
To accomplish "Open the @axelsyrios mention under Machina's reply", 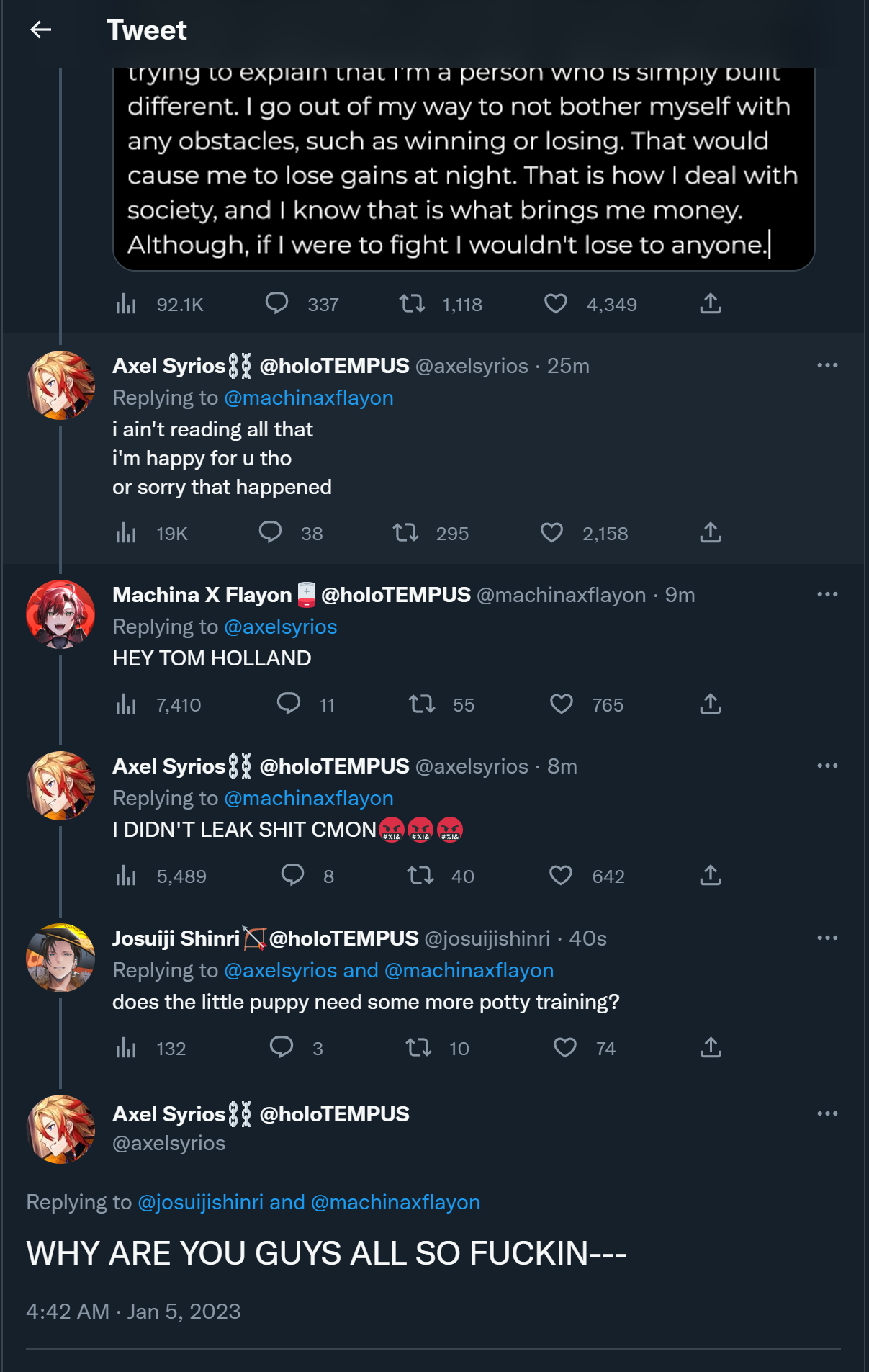I will [x=281, y=627].
